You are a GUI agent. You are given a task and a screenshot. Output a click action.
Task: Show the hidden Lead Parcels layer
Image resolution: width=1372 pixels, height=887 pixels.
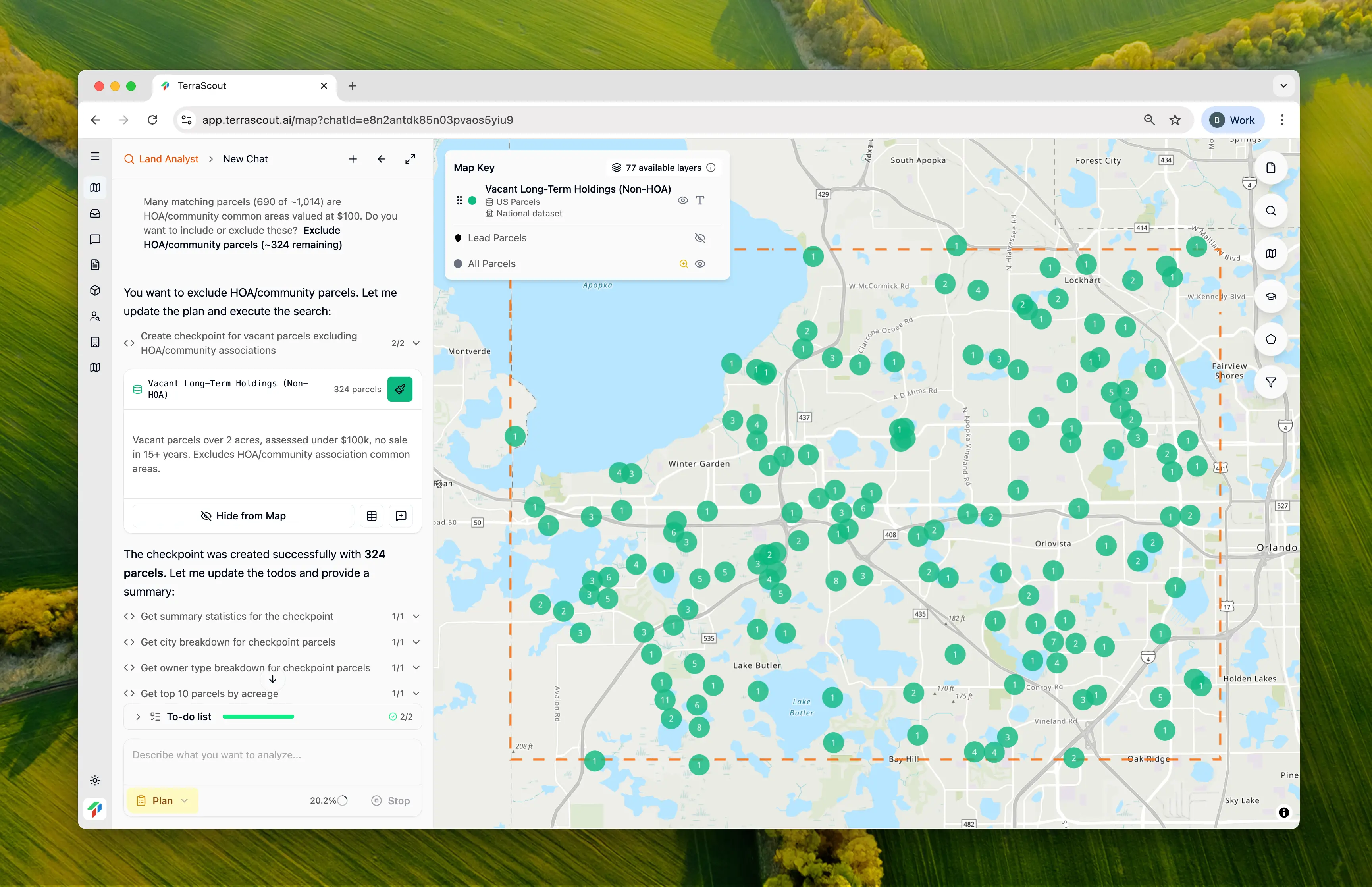(x=699, y=238)
